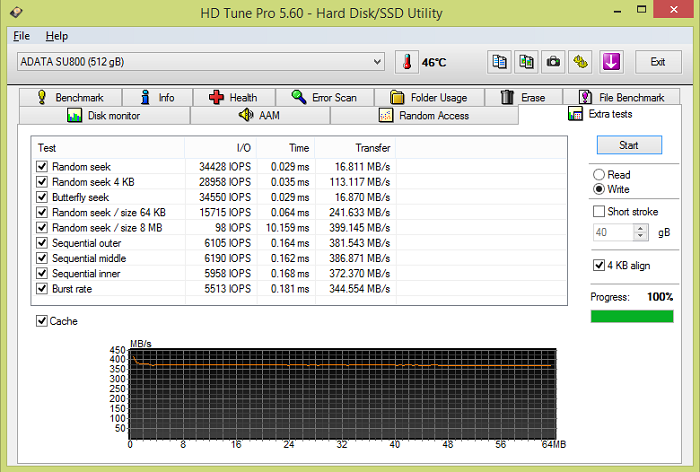The height and width of the screenshot is (472, 700).
Task: Expand the ADATA SU800 drive dropdown
Action: [x=377, y=62]
